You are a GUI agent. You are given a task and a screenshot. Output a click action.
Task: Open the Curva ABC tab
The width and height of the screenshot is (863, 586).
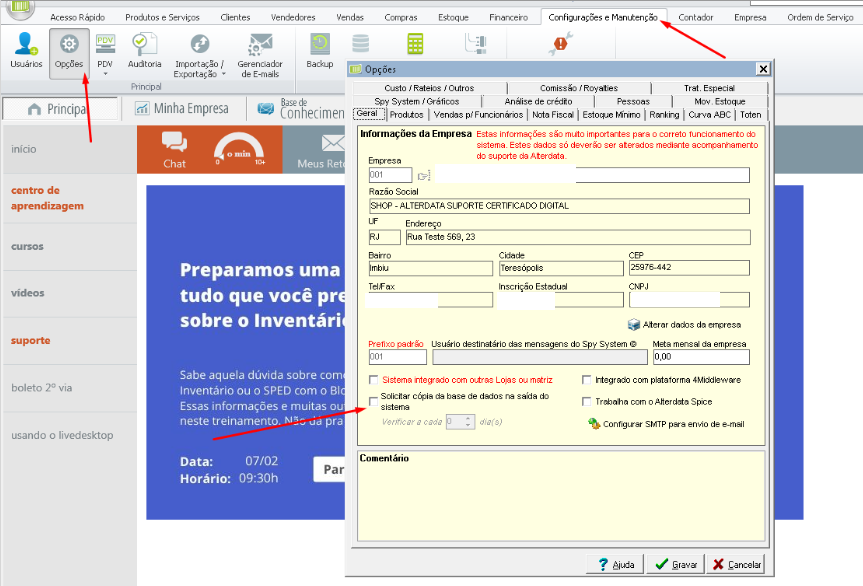tap(709, 114)
